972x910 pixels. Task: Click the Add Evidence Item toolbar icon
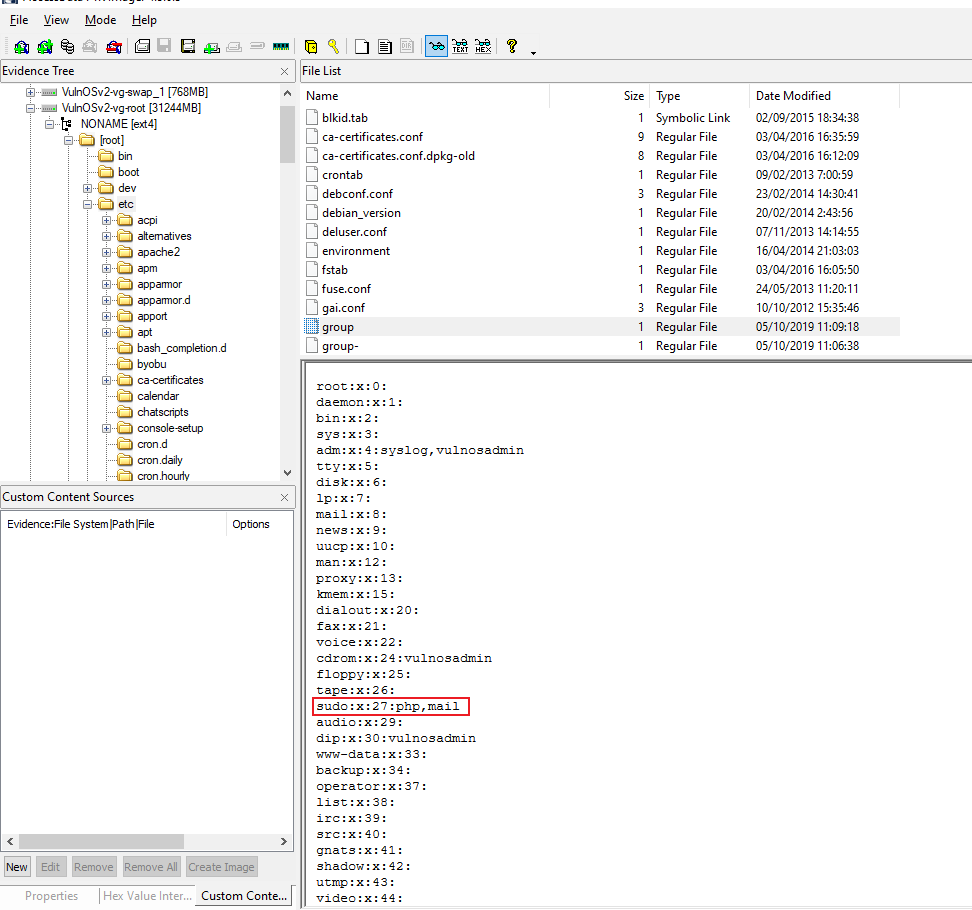pos(21,47)
